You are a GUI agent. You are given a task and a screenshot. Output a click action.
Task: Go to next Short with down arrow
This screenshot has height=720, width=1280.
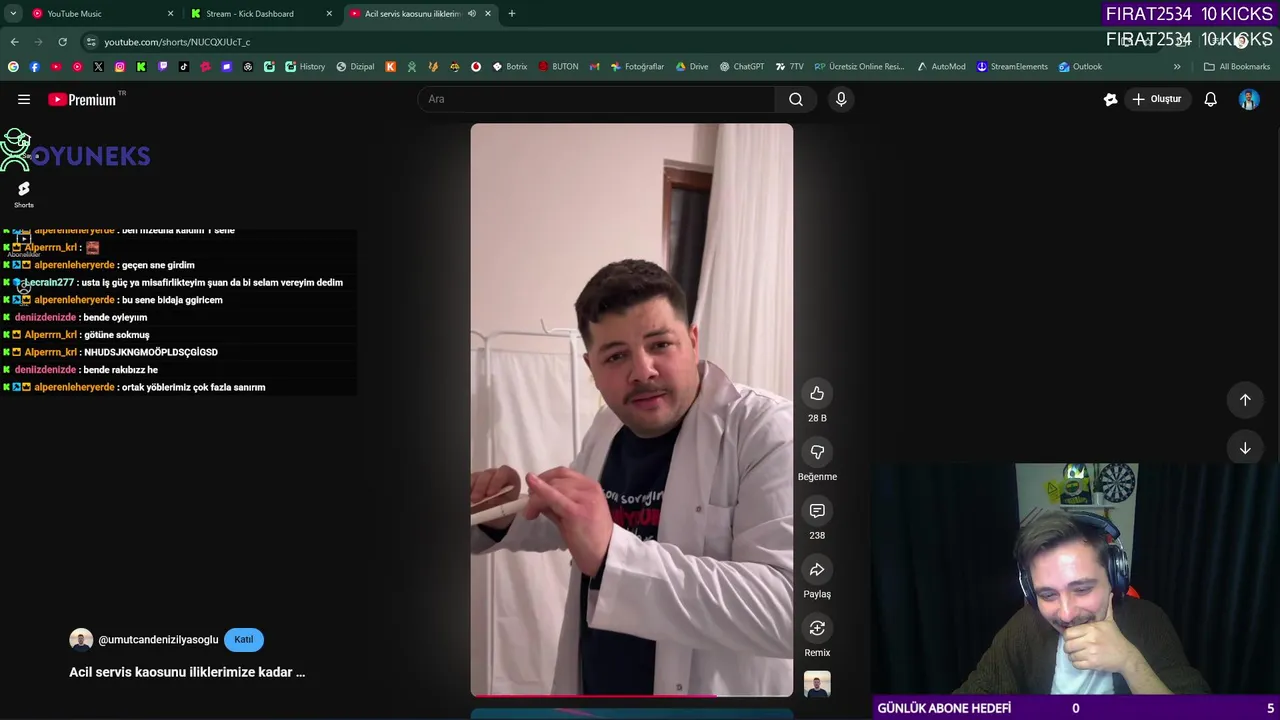click(1245, 449)
